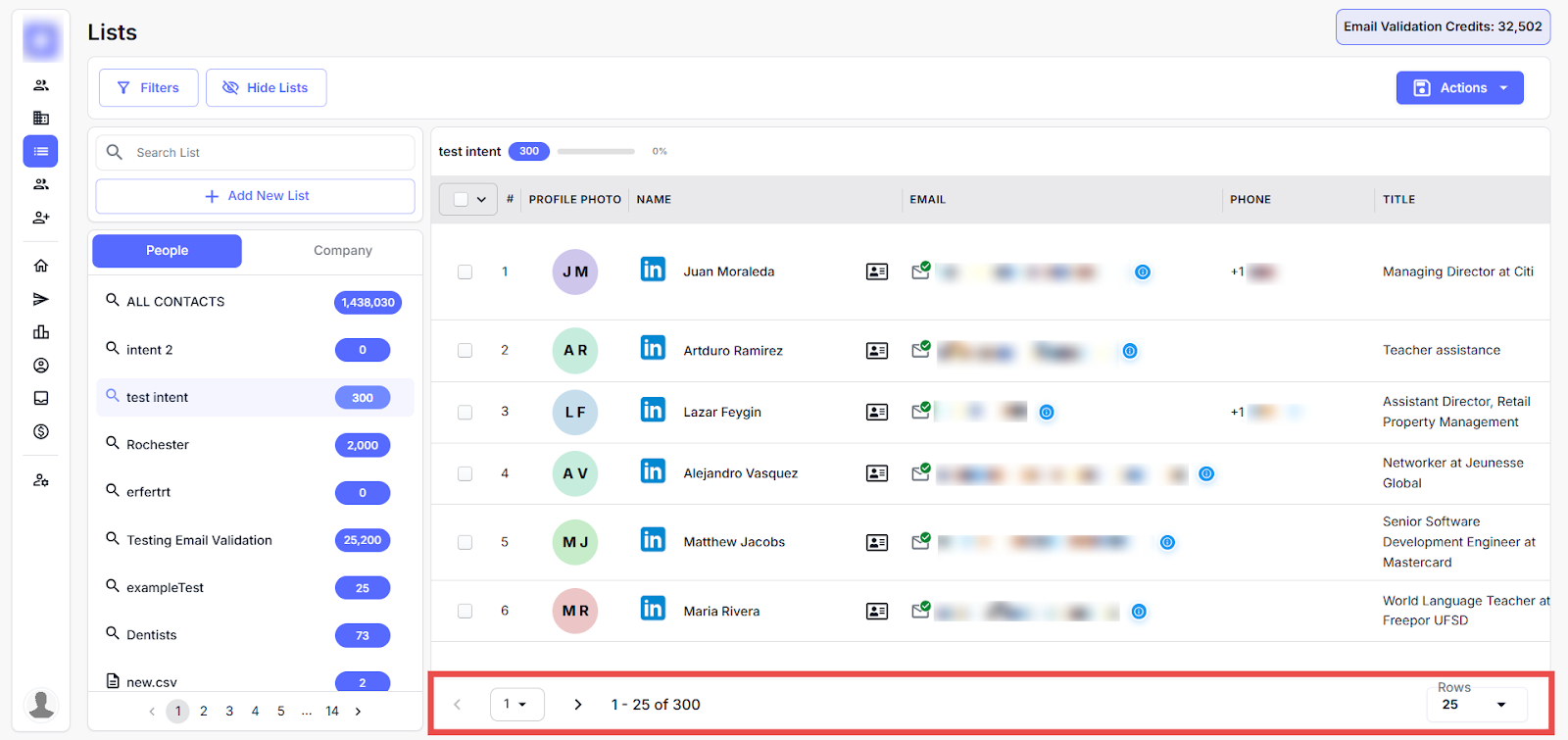1568x740 pixels.
Task: Expand the Actions dropdown menu
Action: pos(1459,88)
